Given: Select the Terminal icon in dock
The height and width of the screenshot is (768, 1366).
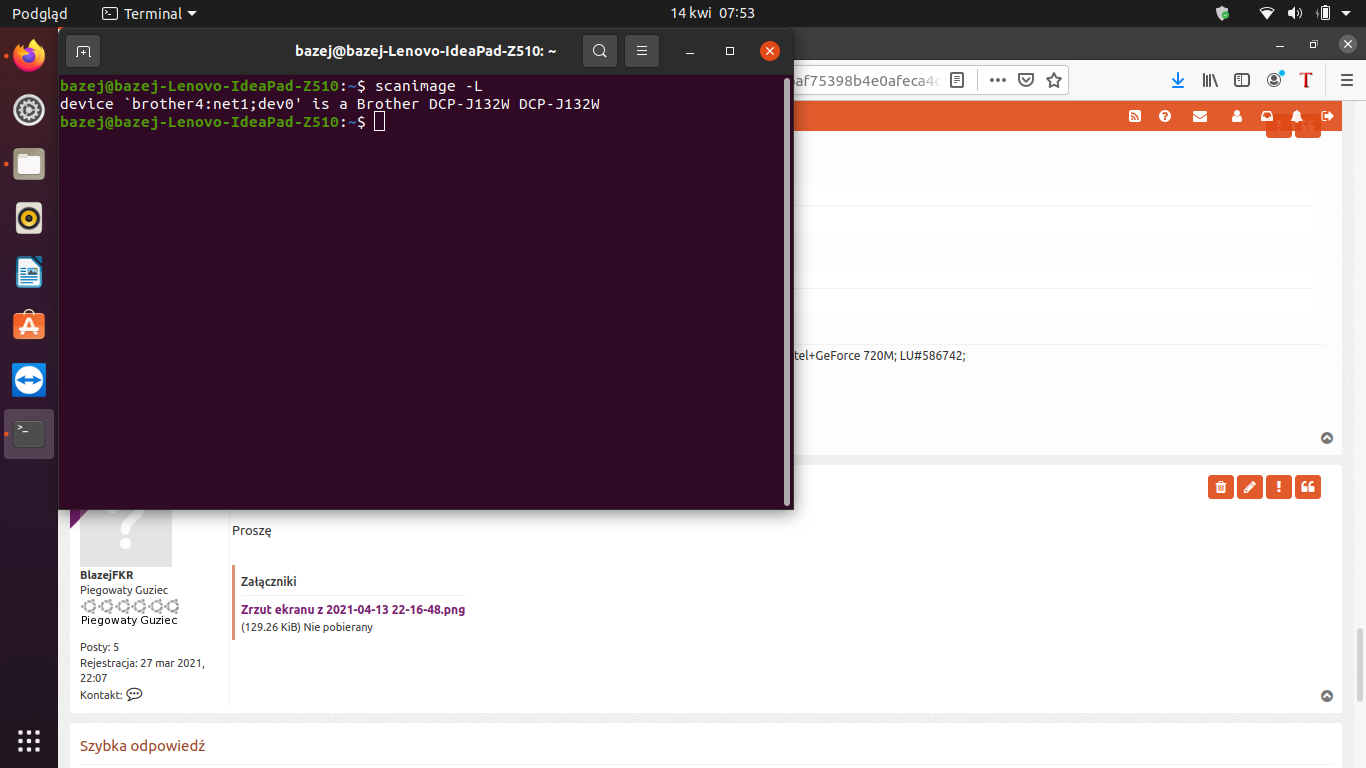Looking at the screenshot, I should click(x=29, y=434).
